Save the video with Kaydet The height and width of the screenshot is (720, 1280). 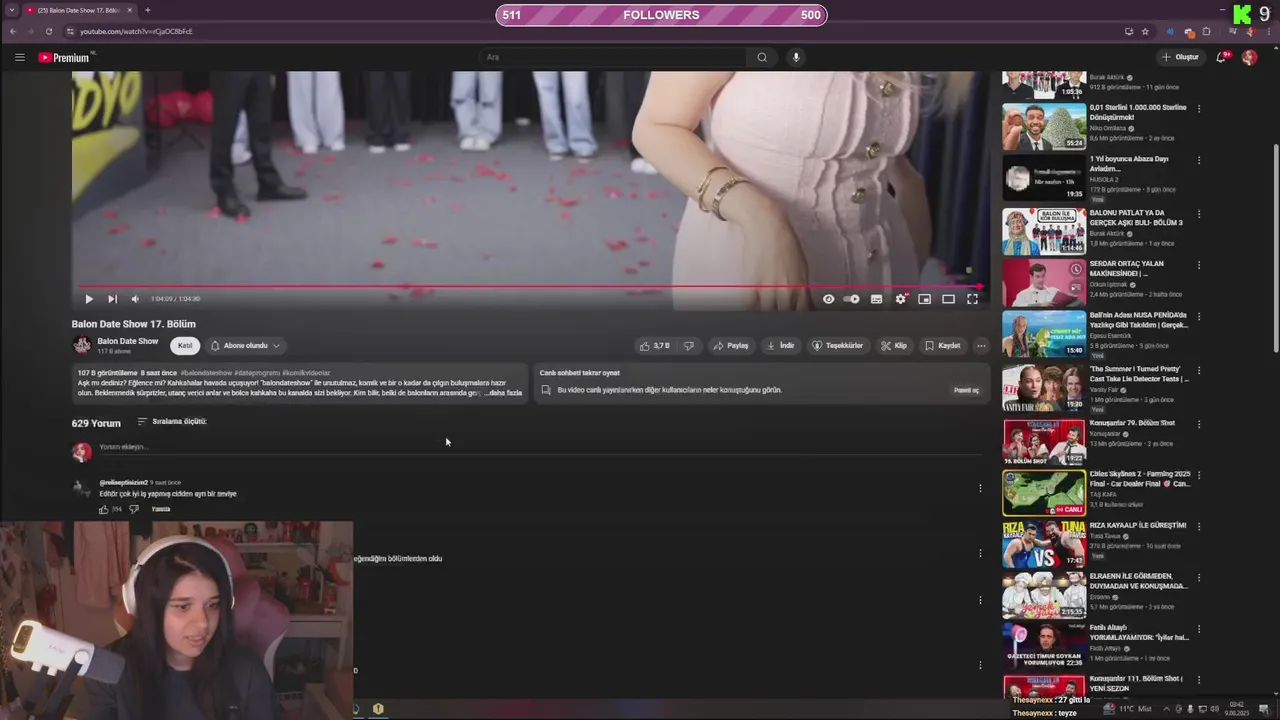(x=942, y=345)
